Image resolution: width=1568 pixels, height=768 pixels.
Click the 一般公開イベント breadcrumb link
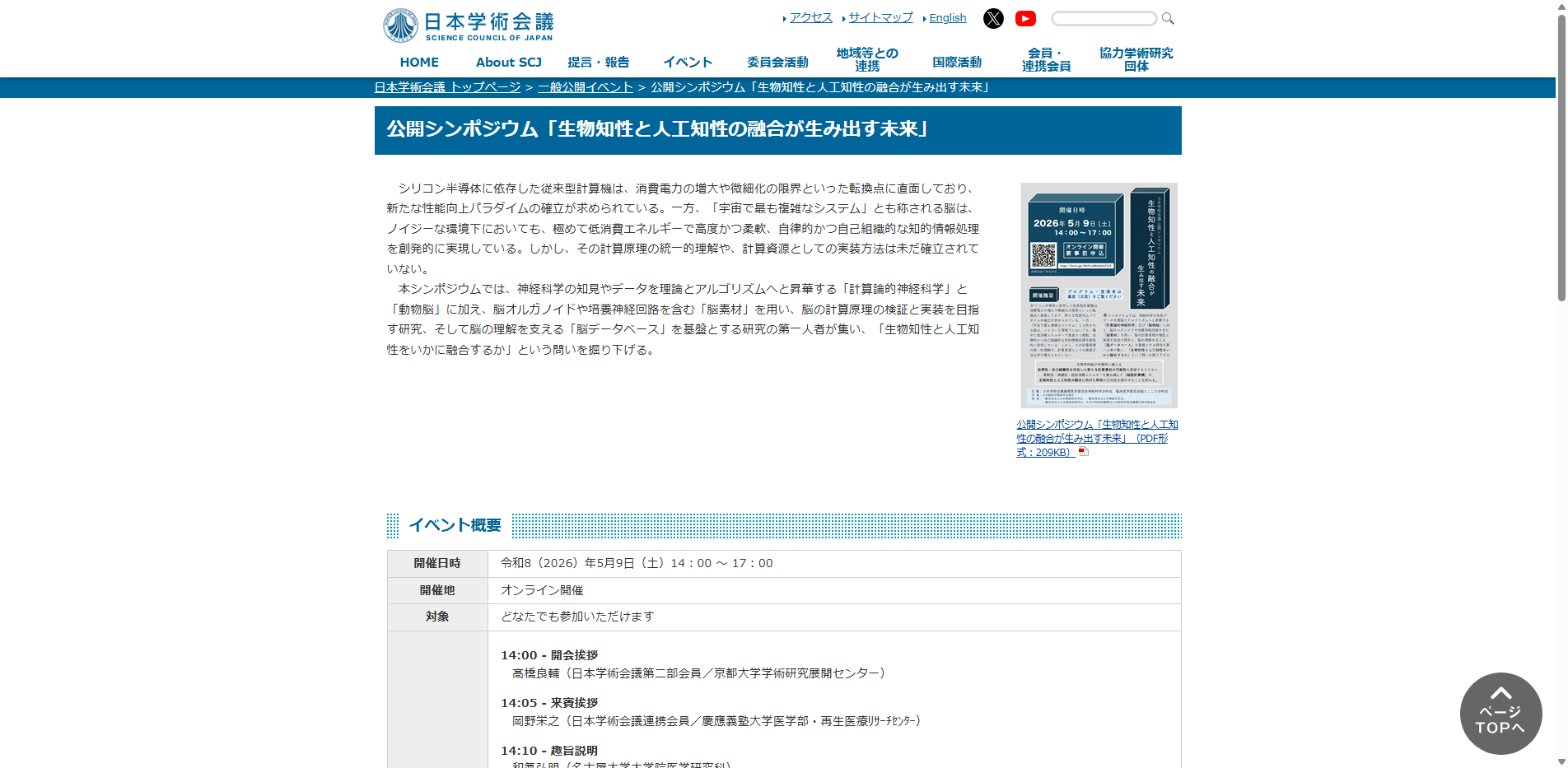586,87
